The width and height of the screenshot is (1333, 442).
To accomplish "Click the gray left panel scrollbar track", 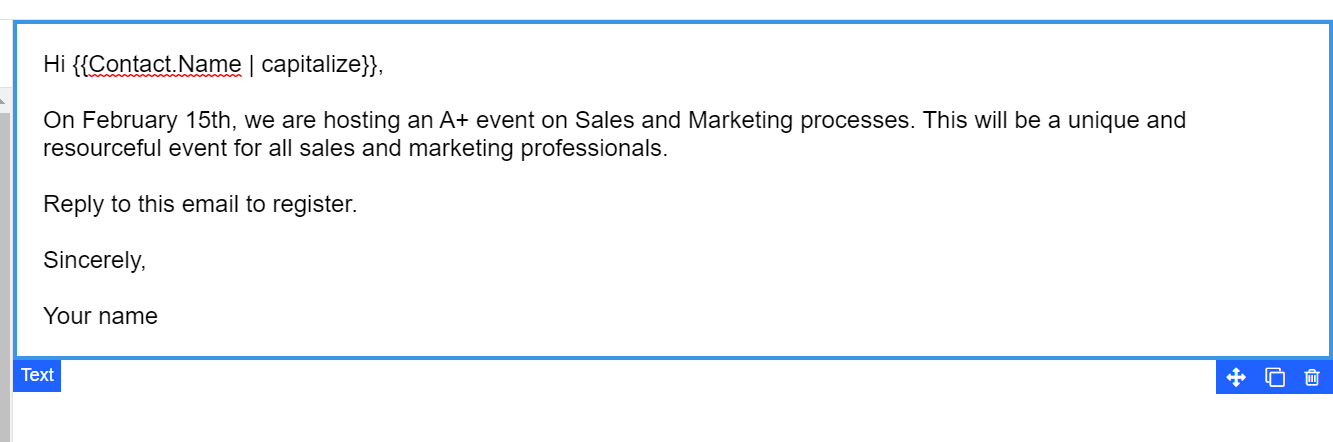I will pyautogui.click(x=4, y=275).
